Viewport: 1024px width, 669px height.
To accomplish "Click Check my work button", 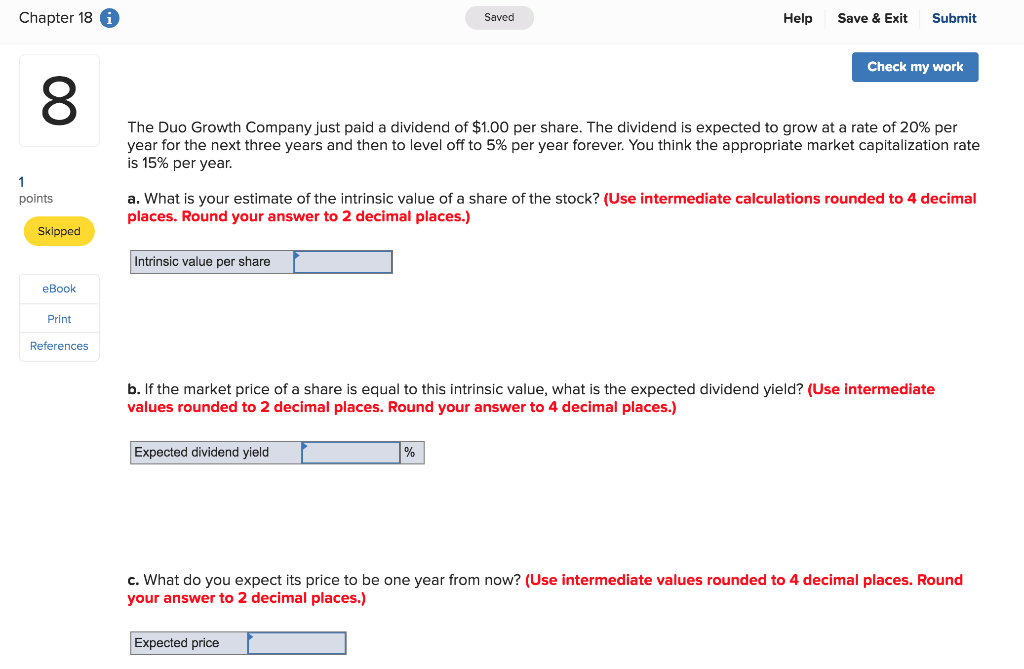I will [x=915, y=67].
